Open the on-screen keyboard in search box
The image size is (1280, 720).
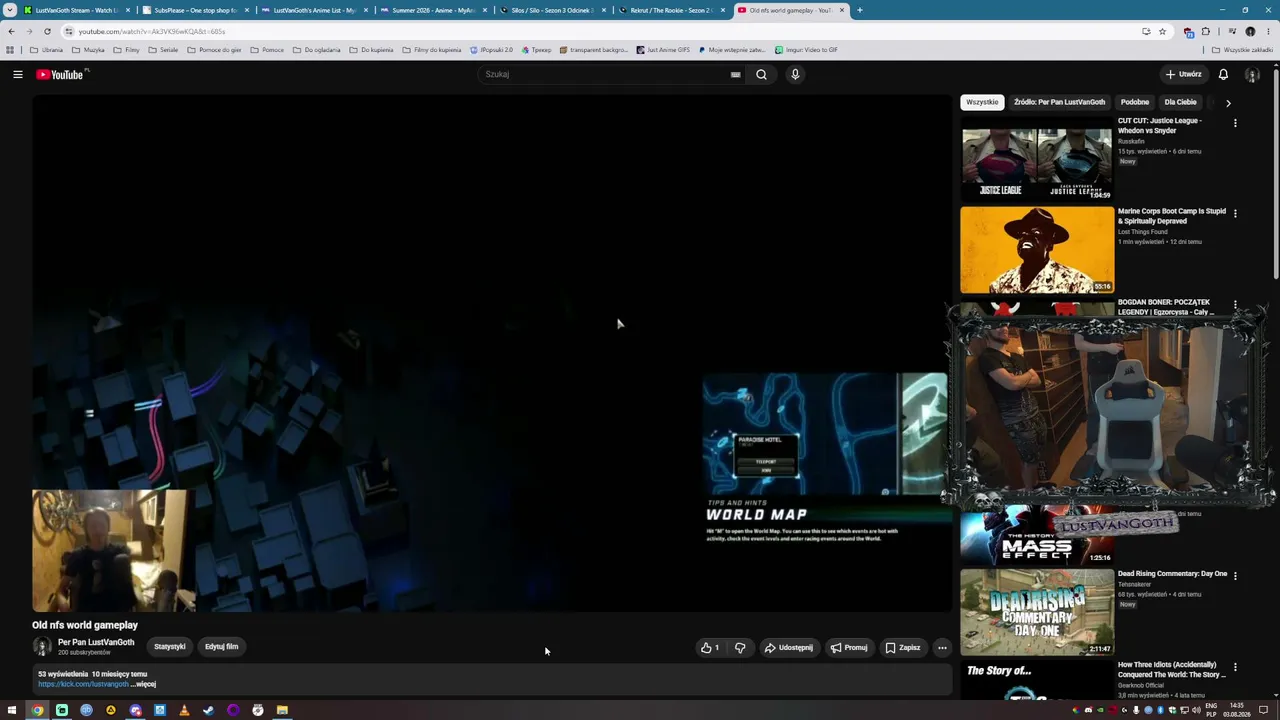(735, 74)
